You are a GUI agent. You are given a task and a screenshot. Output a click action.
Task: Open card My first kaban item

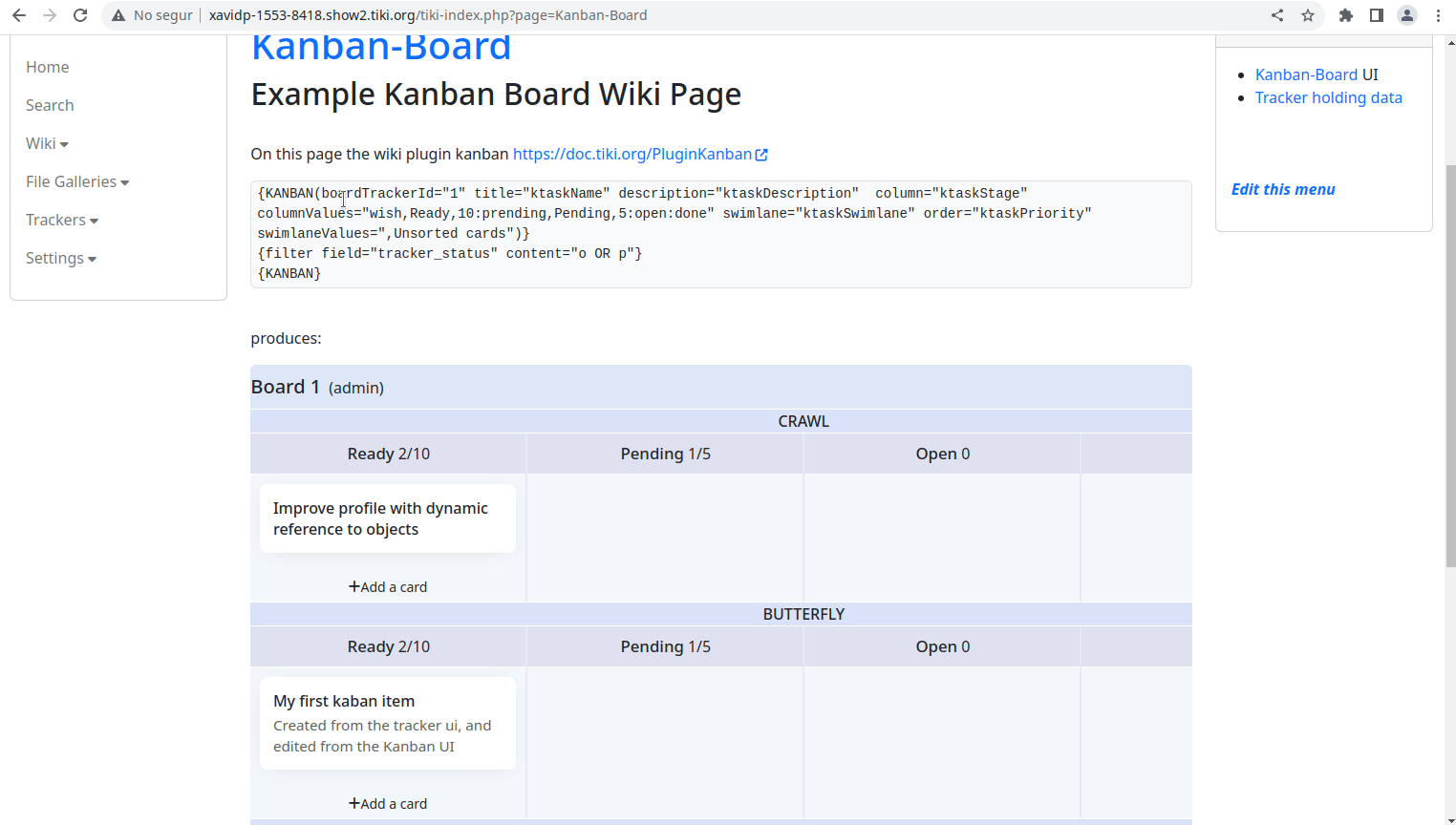point(388,723)
